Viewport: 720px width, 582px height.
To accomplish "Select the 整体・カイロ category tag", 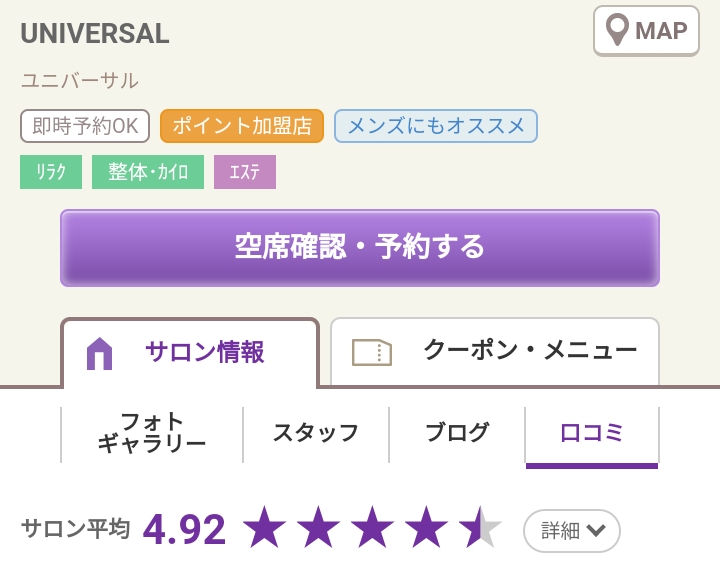I will point(148,172).
